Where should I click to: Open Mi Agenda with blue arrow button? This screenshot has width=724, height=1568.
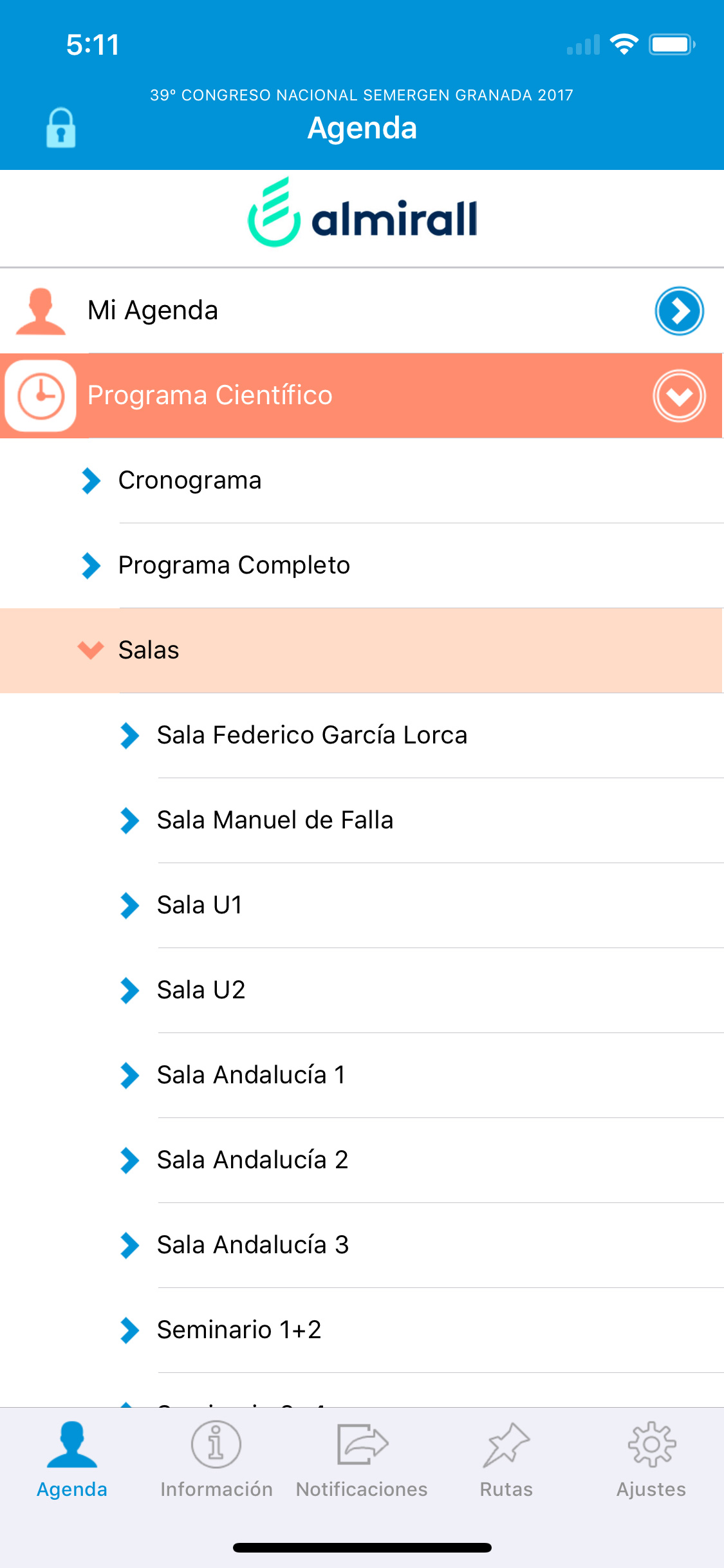(679, 311)
